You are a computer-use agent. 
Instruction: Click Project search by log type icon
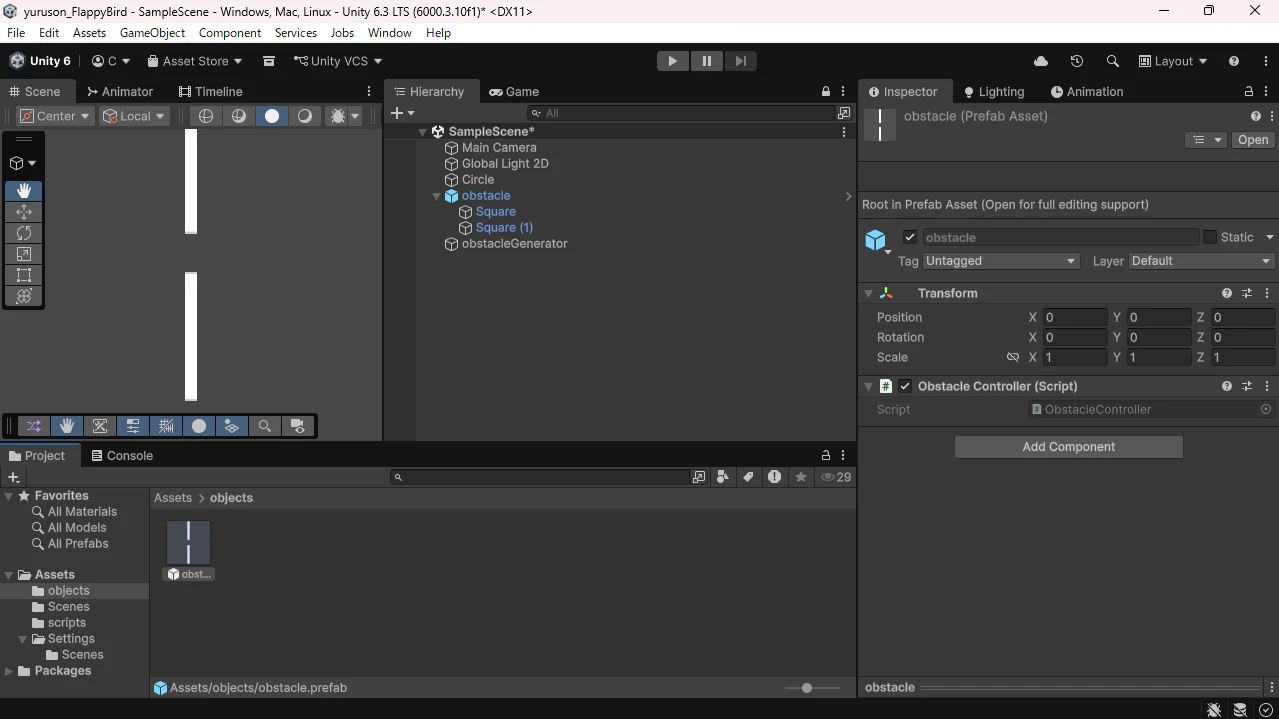(774, 477)
